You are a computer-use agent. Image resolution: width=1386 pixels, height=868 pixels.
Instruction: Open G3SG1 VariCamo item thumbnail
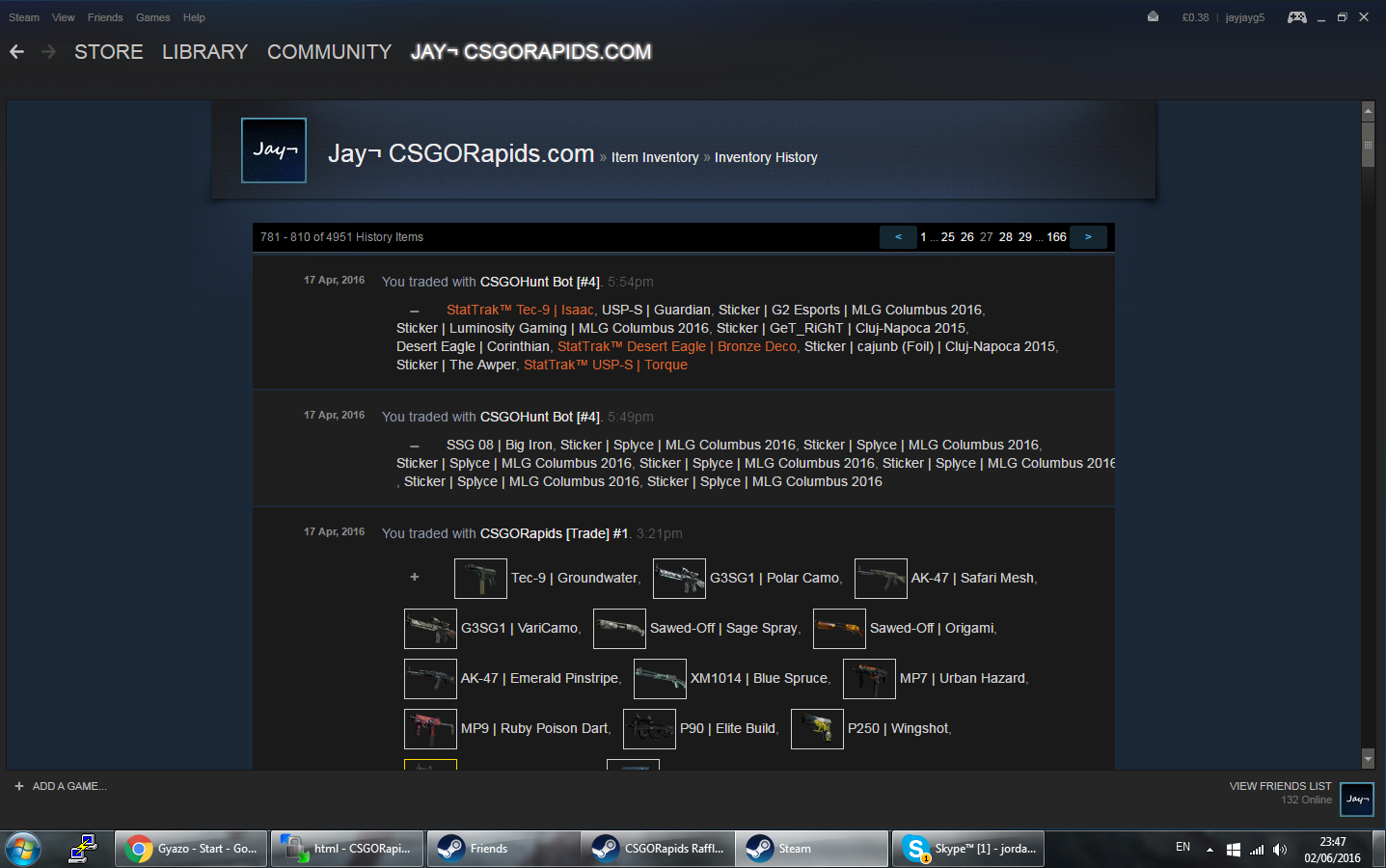(x=430, y=629)
